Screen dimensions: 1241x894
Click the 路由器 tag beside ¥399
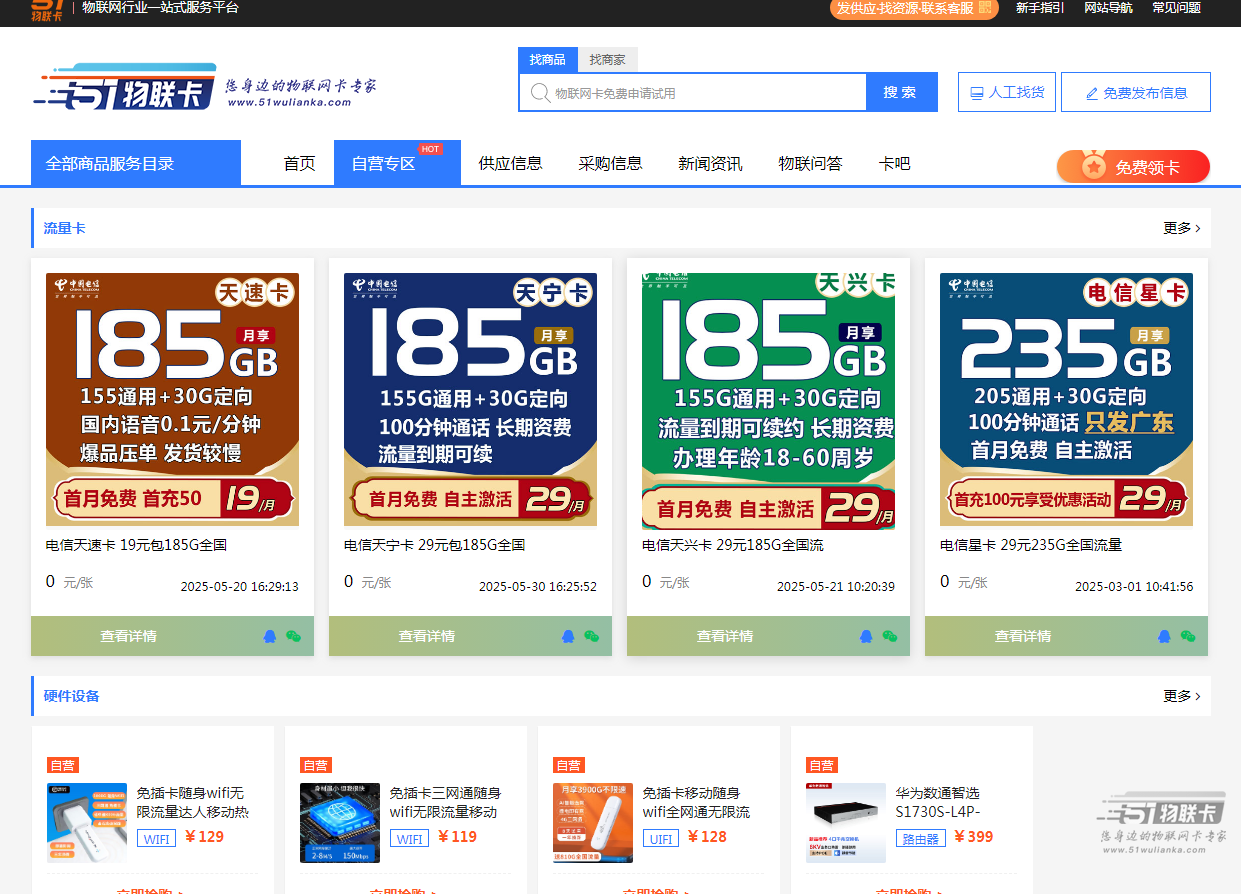(x=920, y=839)
